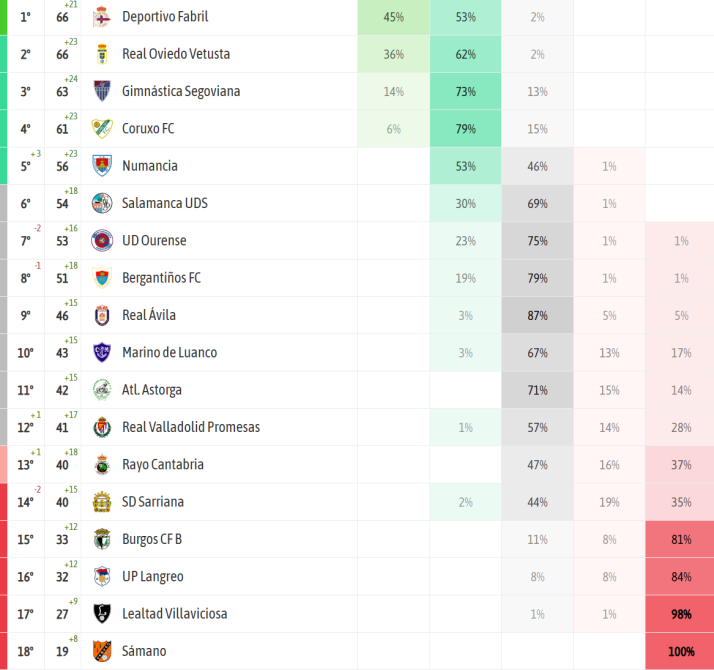
Task: Open the Numancia team badge
Action: 101,166
